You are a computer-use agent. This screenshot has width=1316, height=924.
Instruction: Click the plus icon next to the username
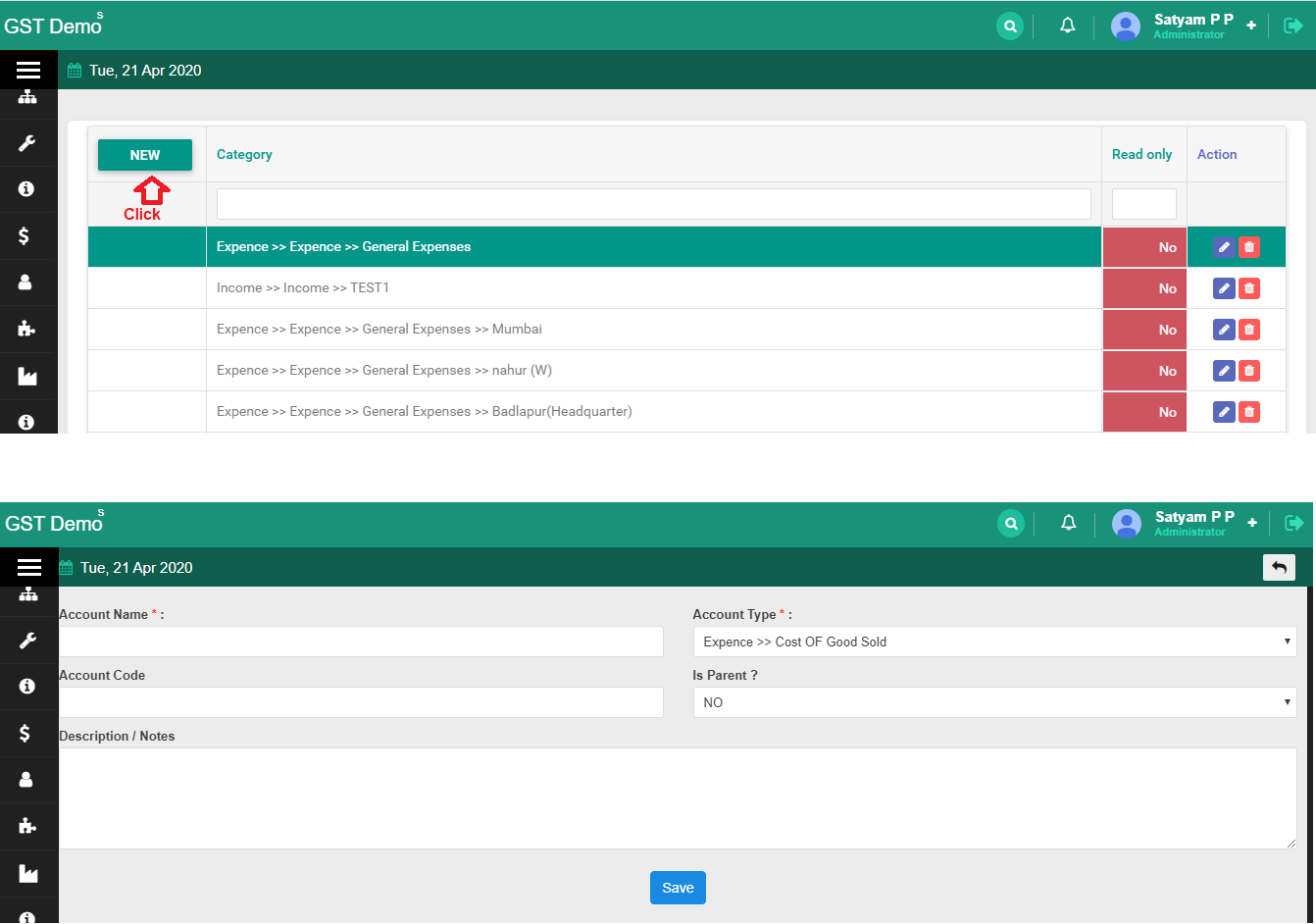[x=1251, y=26]
